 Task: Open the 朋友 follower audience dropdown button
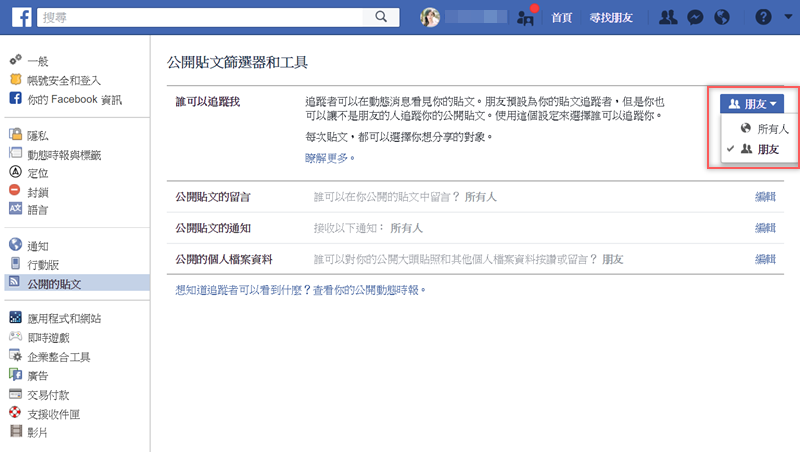(x=752, y=104)
